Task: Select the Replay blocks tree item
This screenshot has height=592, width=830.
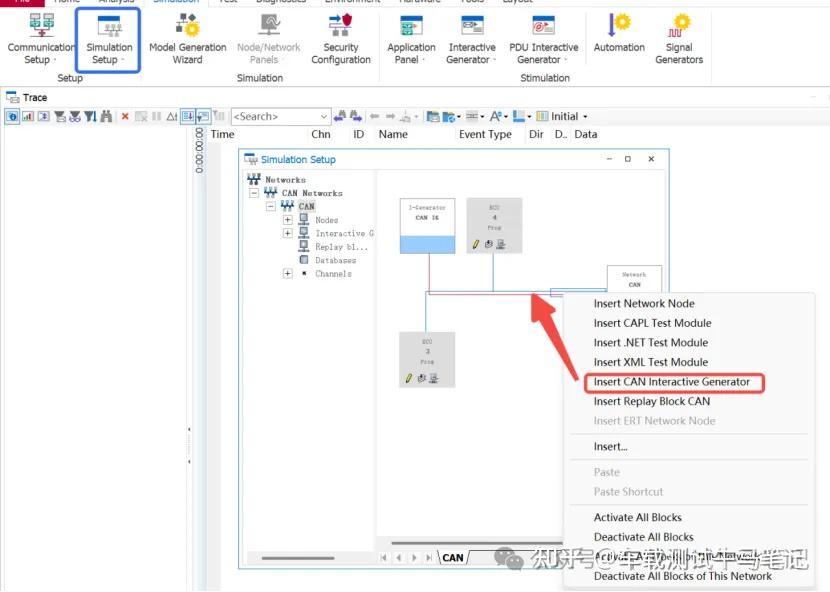Action: click(x=341, y=247)
